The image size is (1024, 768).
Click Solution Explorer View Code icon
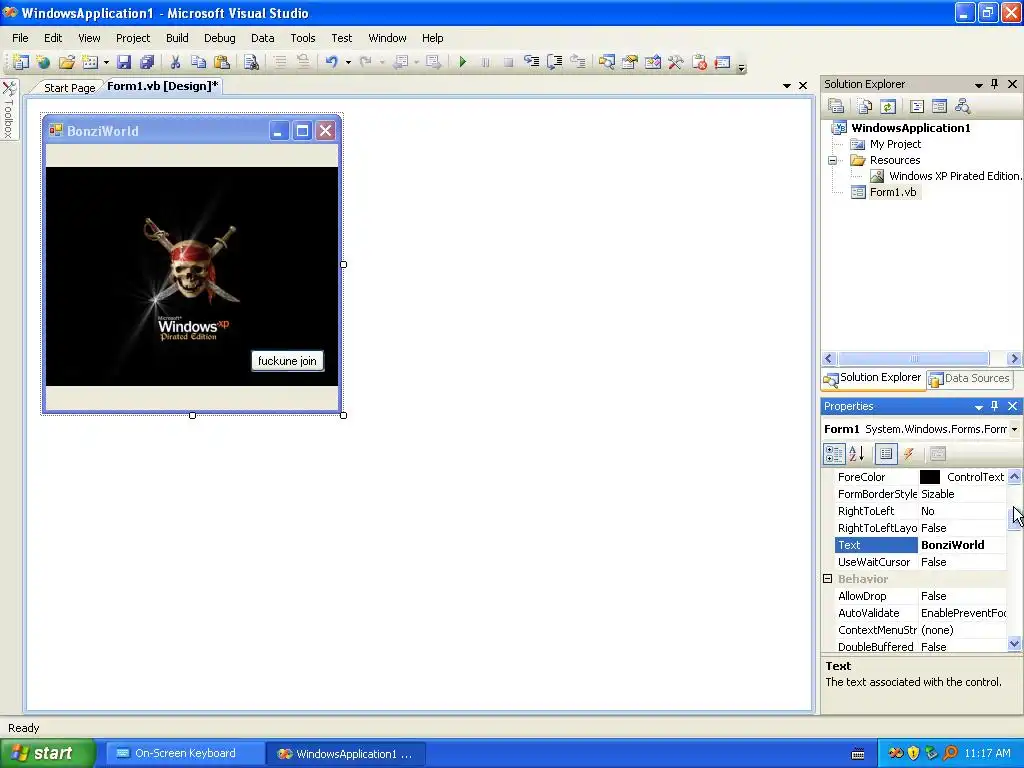click(916, 106)
